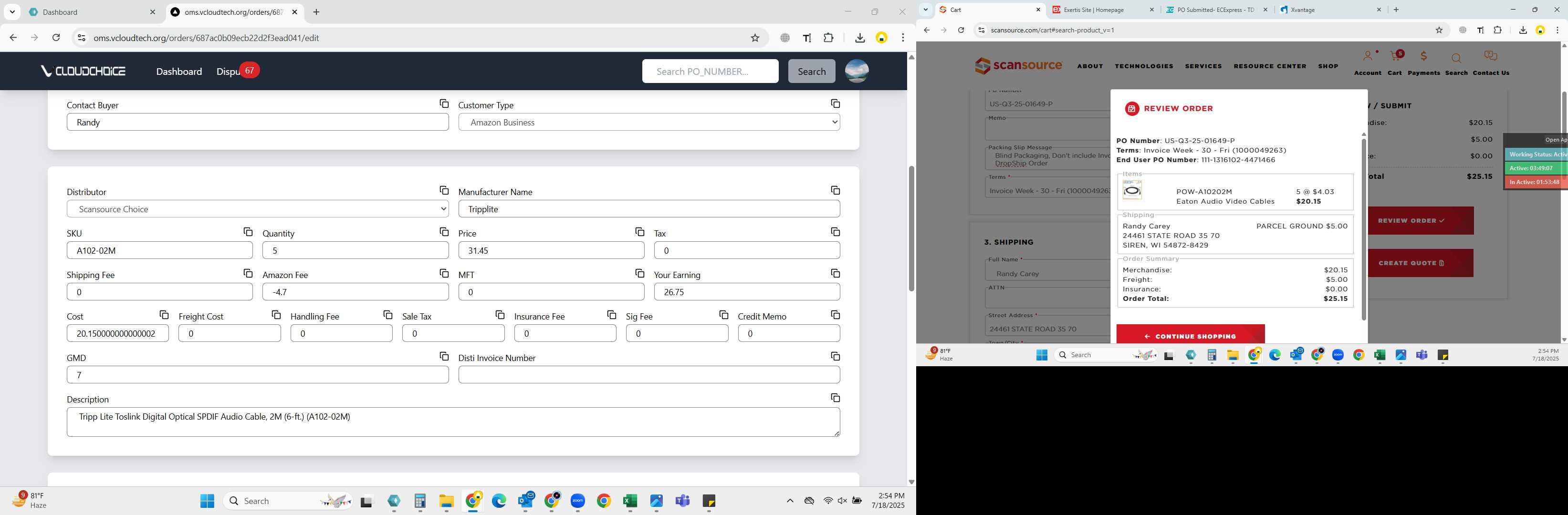Copy the Cost field value
1568x515 pixels.
pos(164,315)
